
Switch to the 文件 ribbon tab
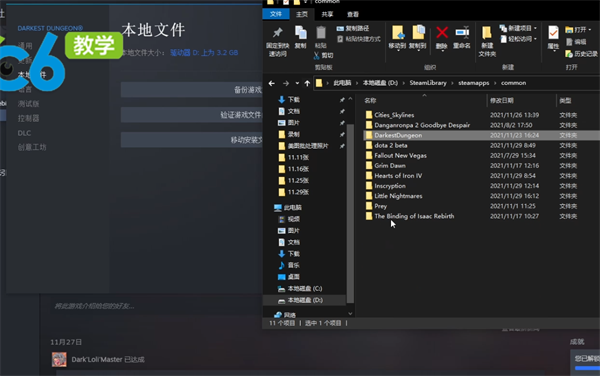(x=276, y=14)
